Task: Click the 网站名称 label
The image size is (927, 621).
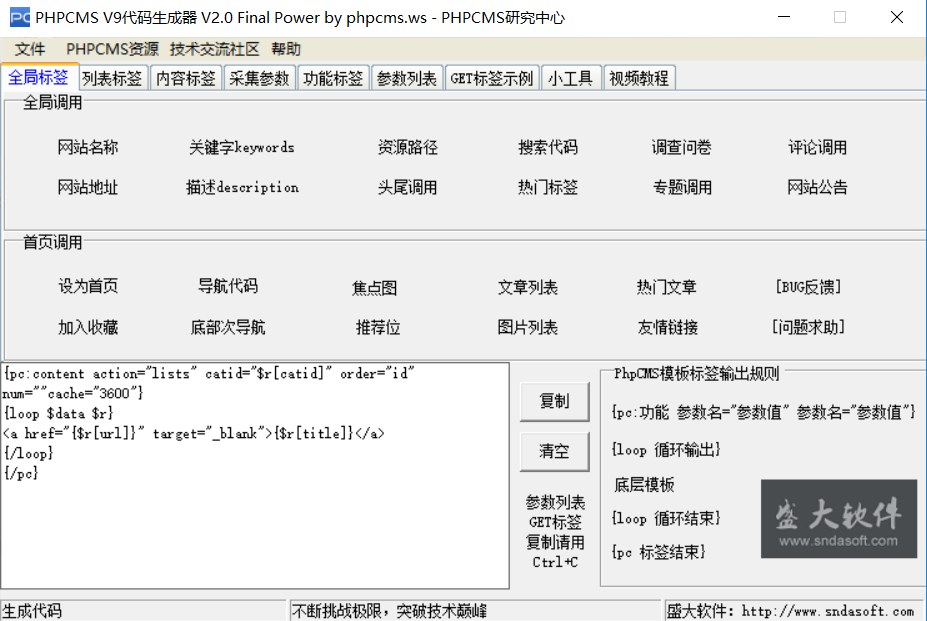Action: [88, 147]
